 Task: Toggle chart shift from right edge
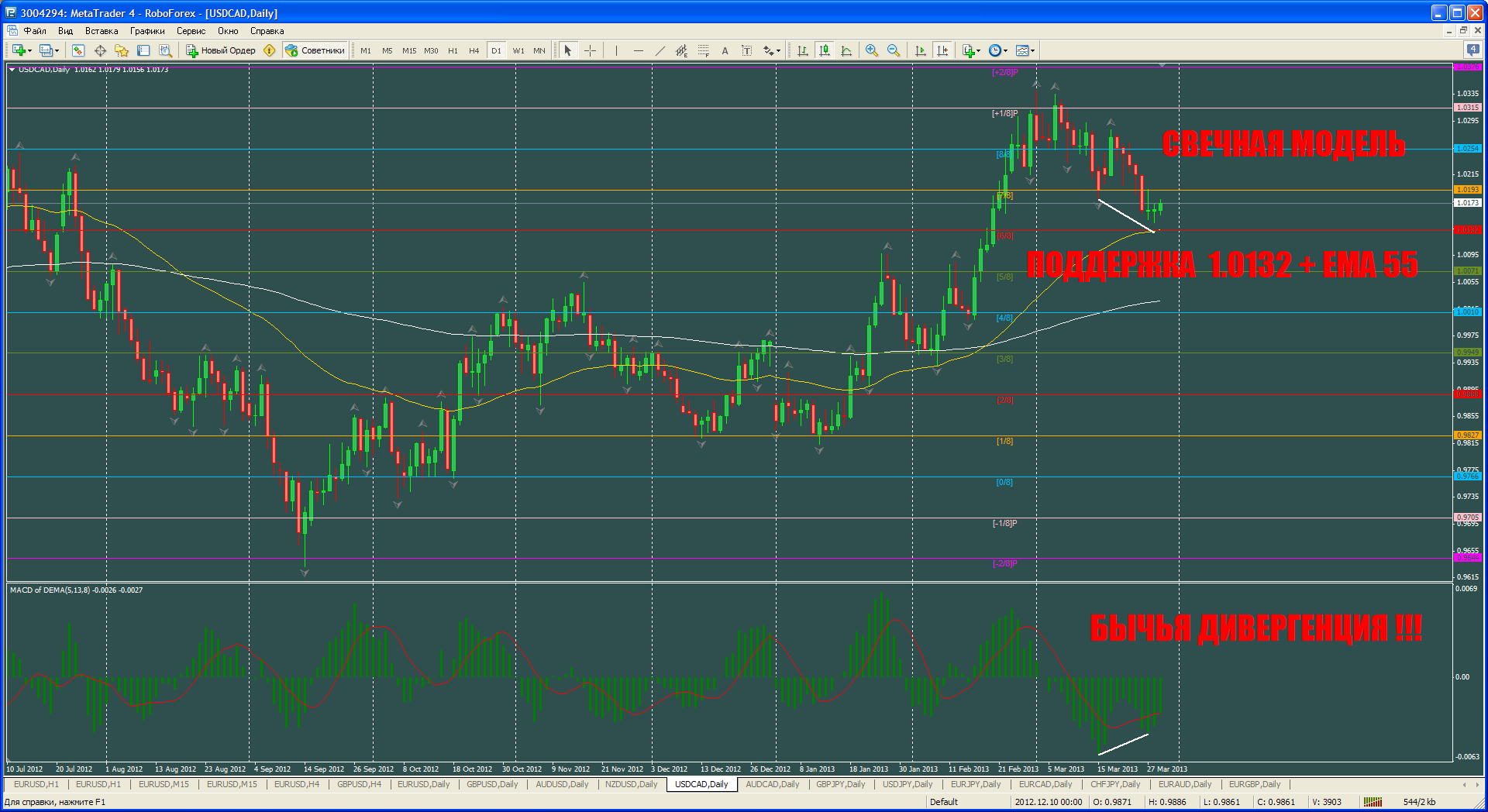tap(942, 50)
